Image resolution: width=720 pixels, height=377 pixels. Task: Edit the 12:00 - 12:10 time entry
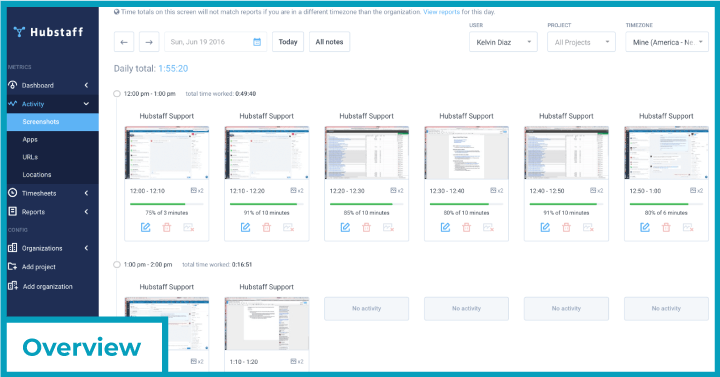click(146, 227)
